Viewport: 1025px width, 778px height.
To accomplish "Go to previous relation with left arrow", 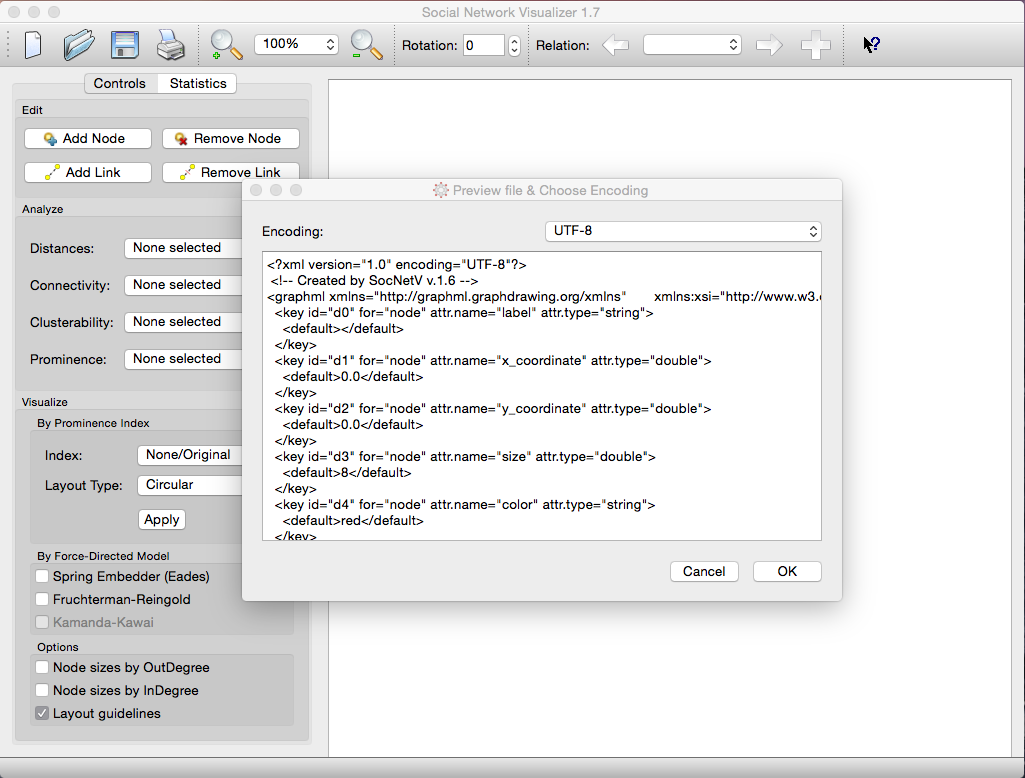I will [615, 45].
